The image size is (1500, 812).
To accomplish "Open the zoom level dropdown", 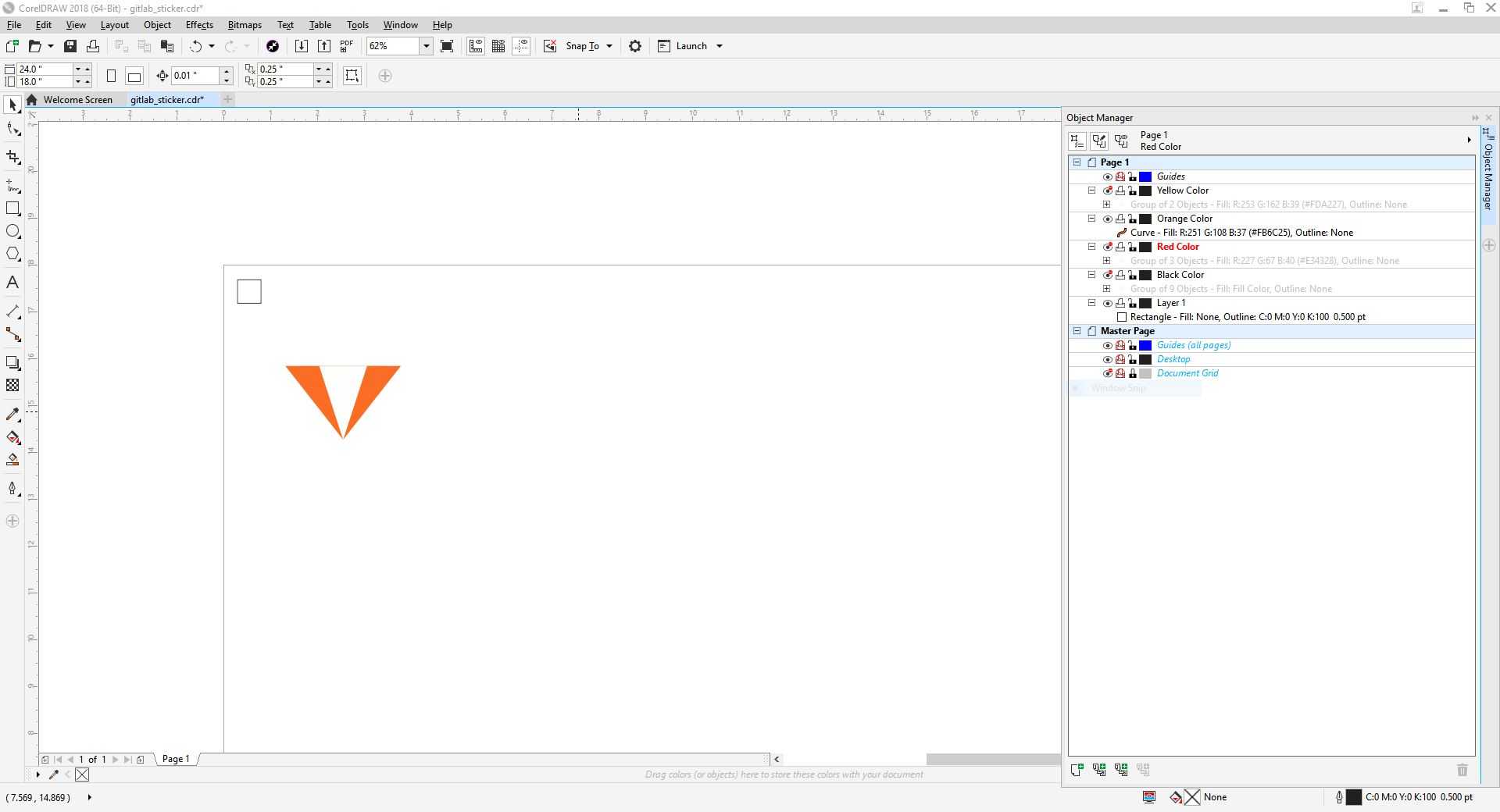I will pos(427,46).
